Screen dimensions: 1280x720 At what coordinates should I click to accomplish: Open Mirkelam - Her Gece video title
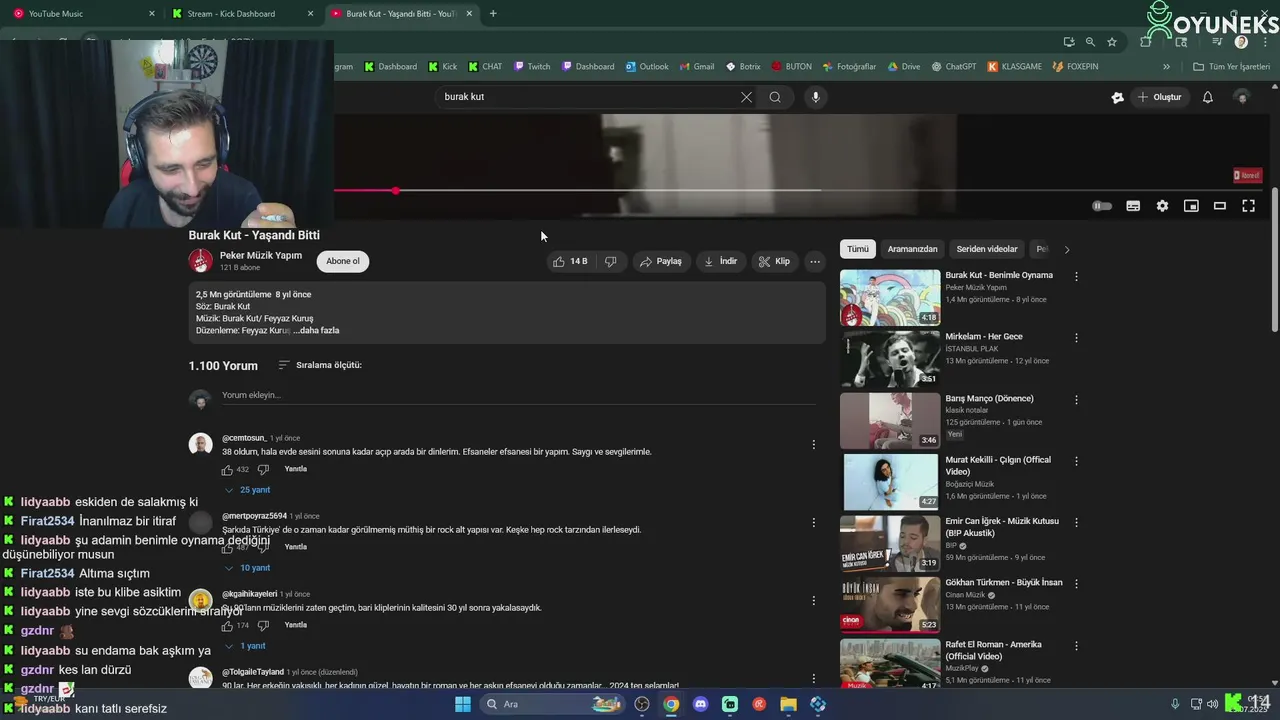tap(984, 337)
